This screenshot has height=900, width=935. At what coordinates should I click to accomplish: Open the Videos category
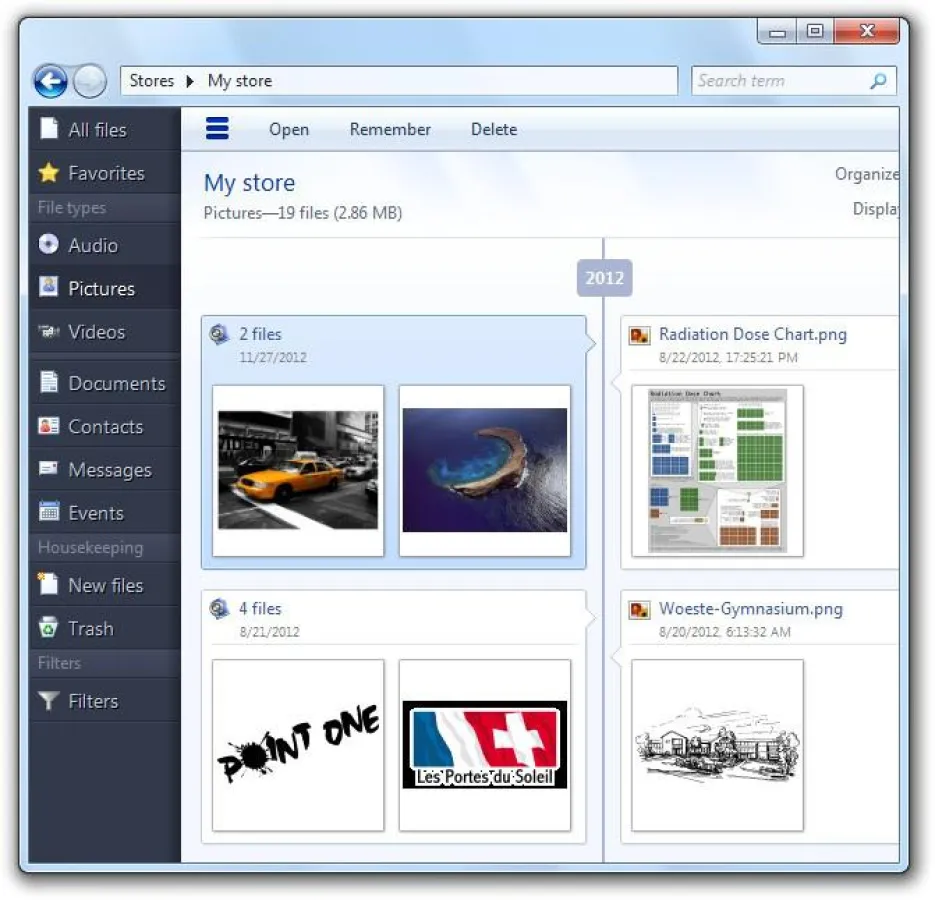click(x=96, y=332)
